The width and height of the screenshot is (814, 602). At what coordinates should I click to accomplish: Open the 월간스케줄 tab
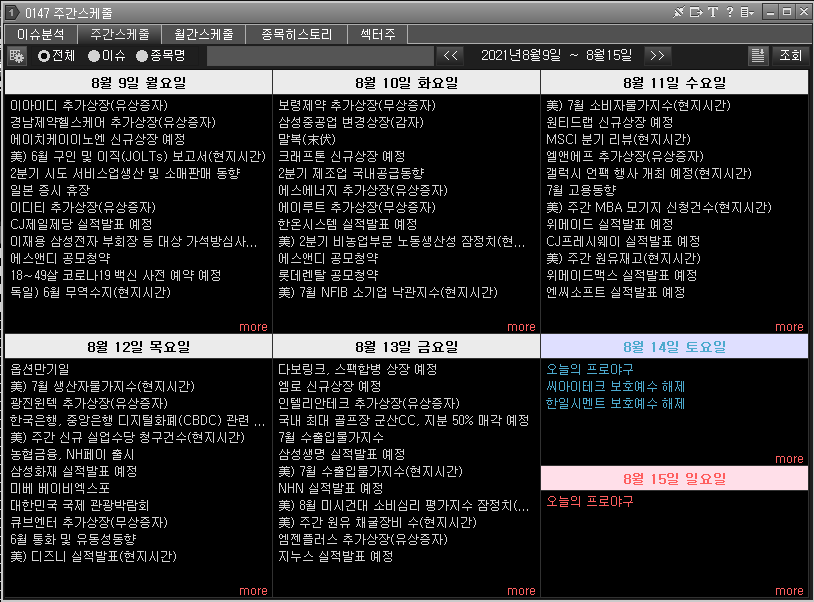pyautogui.click(x=204, y=34)
